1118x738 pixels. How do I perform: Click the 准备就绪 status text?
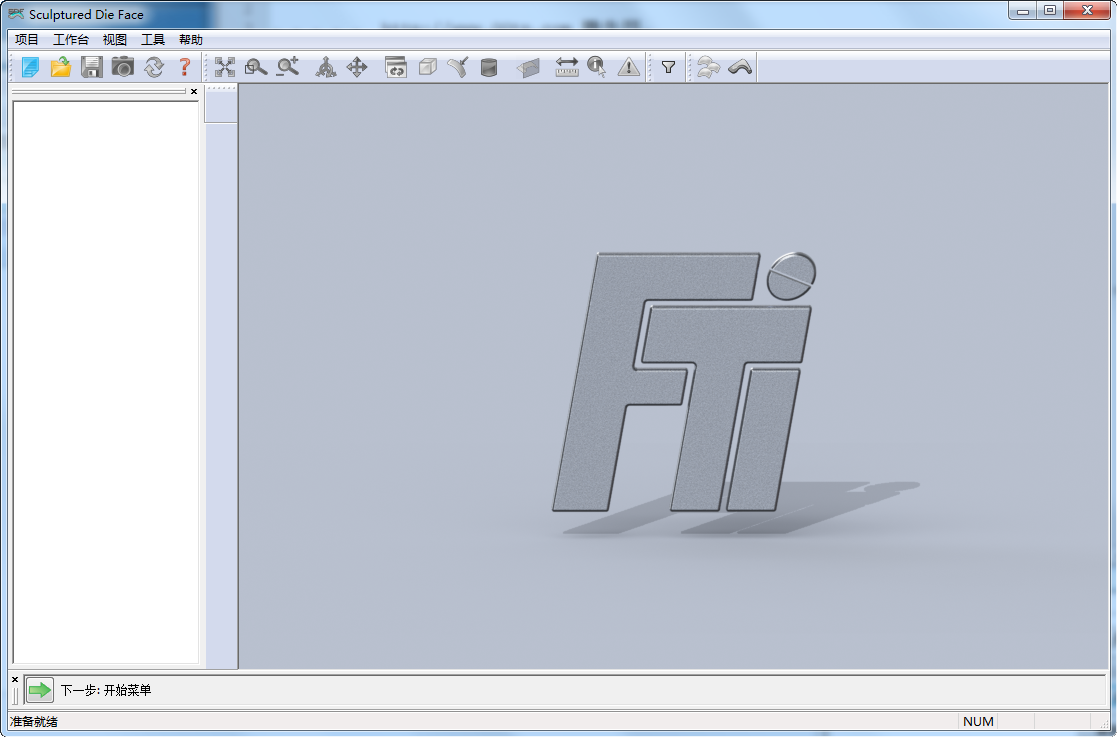click(x=34, y=722)
